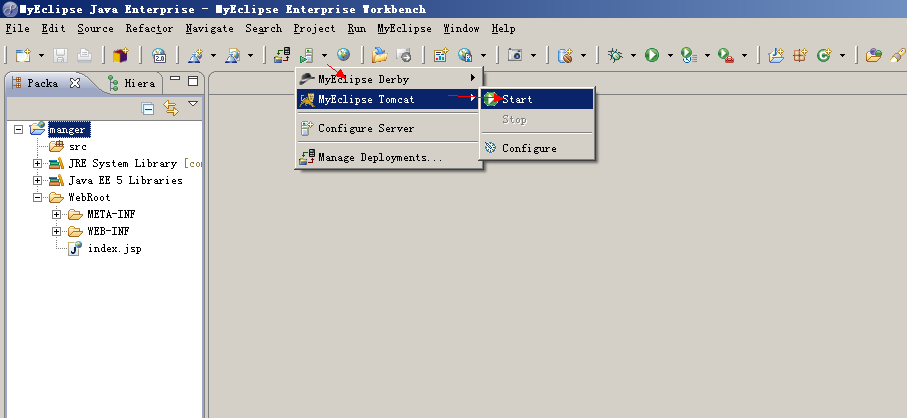Open the Refactor menu
907x418 pixels.
[149, 28]
